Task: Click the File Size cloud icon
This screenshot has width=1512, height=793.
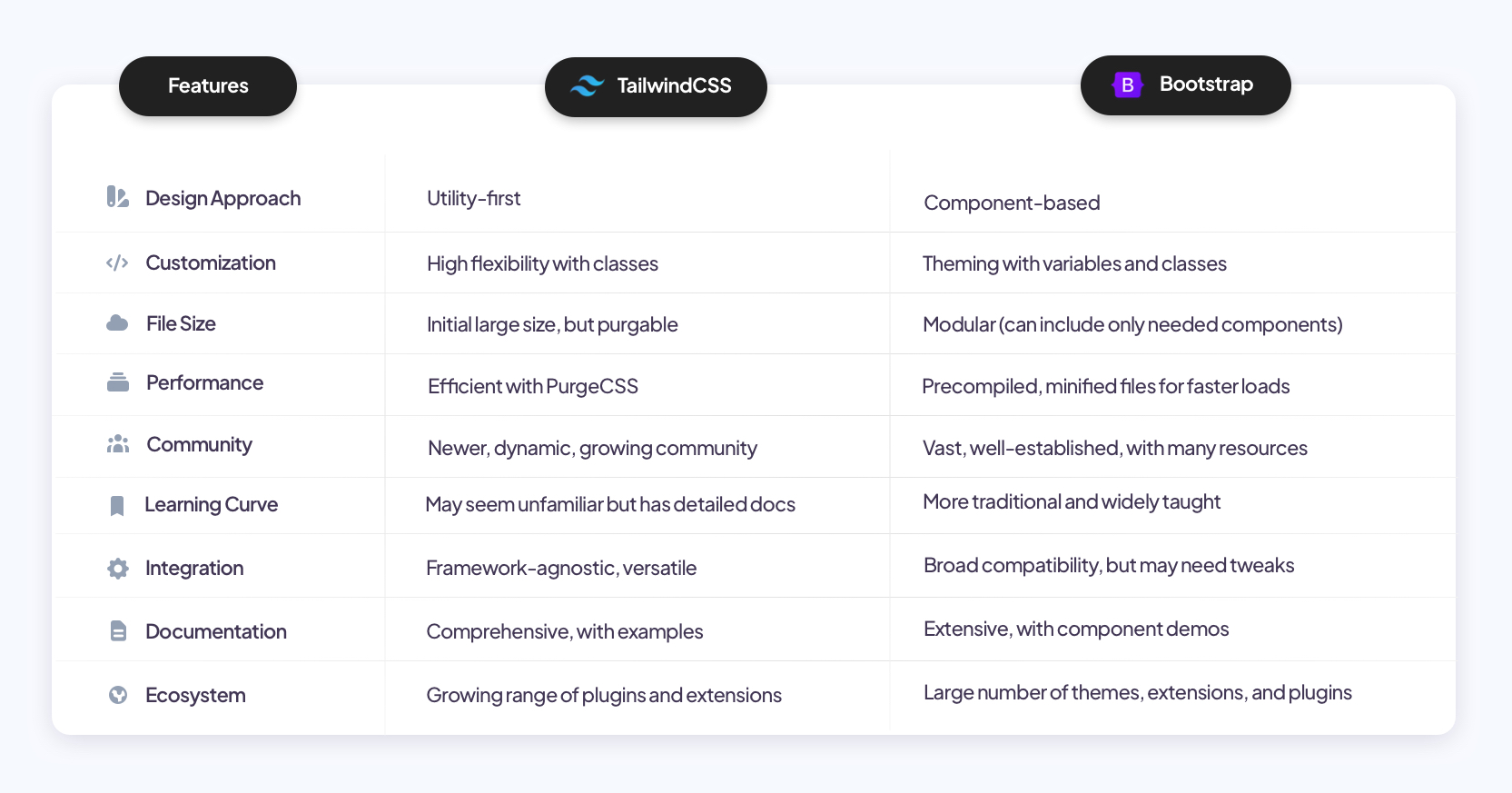Action: coord(117,323)
